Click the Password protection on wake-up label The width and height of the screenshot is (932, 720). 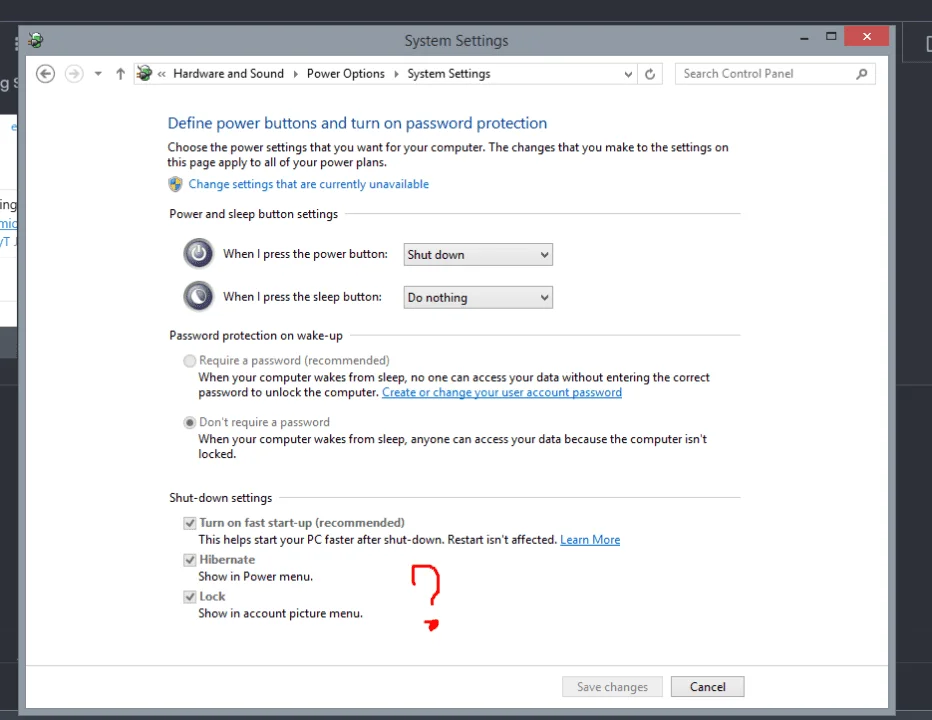point(256,335)
